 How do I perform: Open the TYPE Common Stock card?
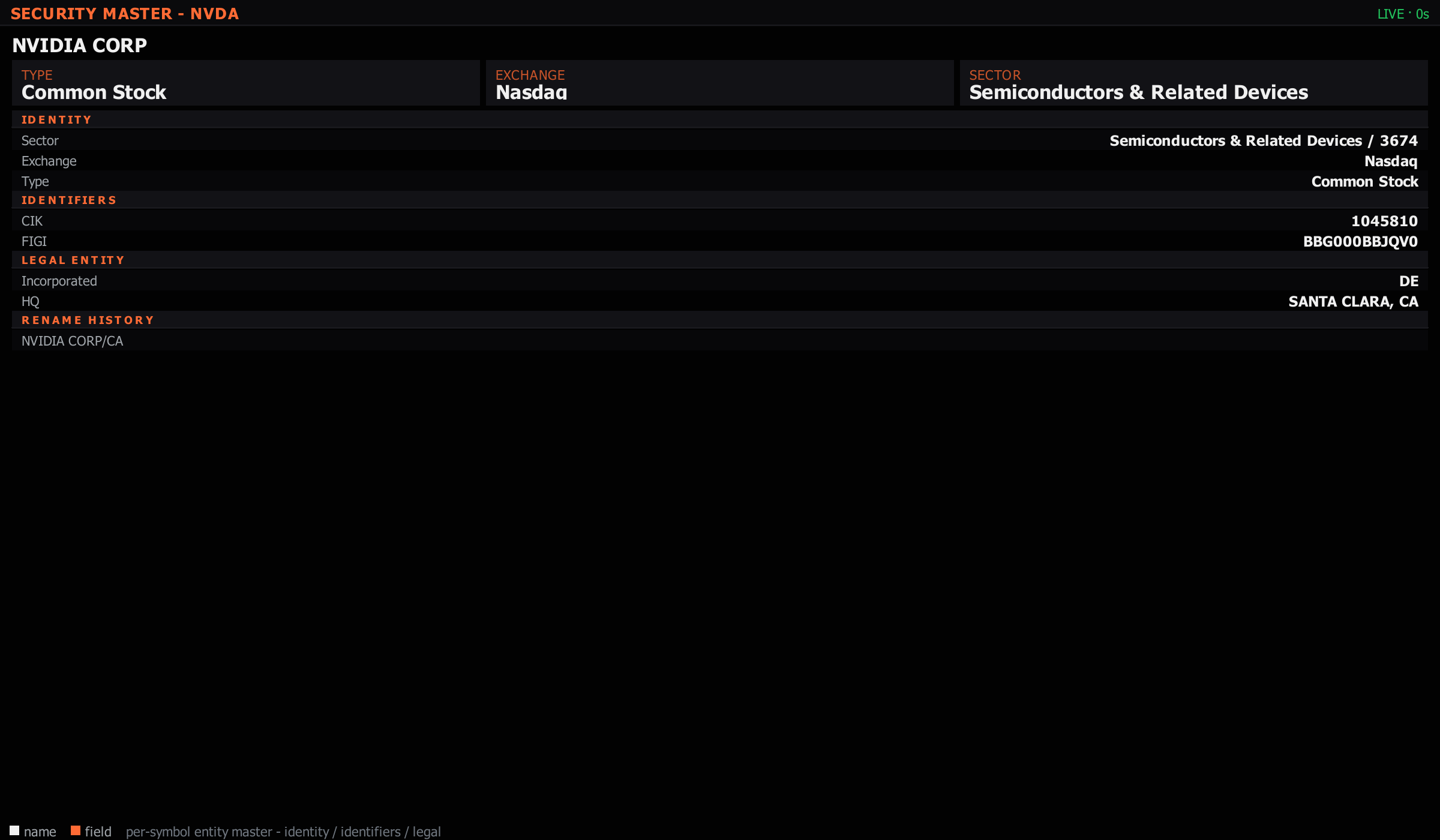point(246,83)
